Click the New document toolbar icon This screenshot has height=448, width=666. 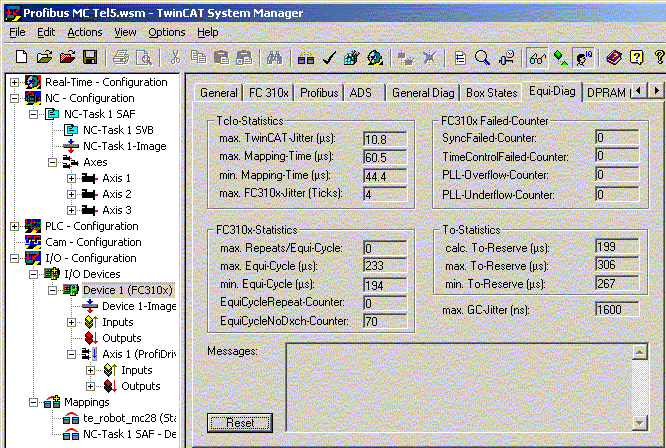pyautogui.click(x=21, y=57)
